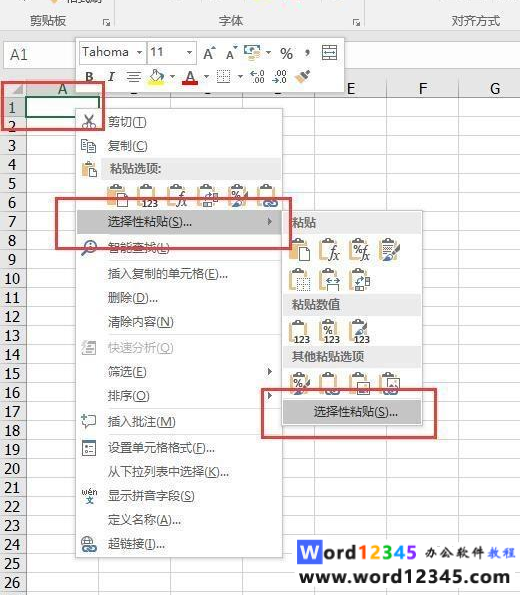This screenshot has height=595, width=520.
Task: Apply the yellow fill color bucket
Action: click(x=157, y=77)
